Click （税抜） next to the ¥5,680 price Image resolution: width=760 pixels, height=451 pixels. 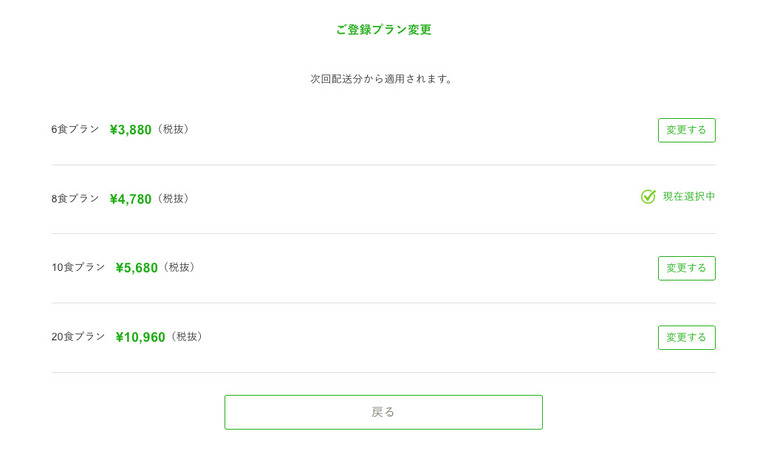(x=179, y=268)
